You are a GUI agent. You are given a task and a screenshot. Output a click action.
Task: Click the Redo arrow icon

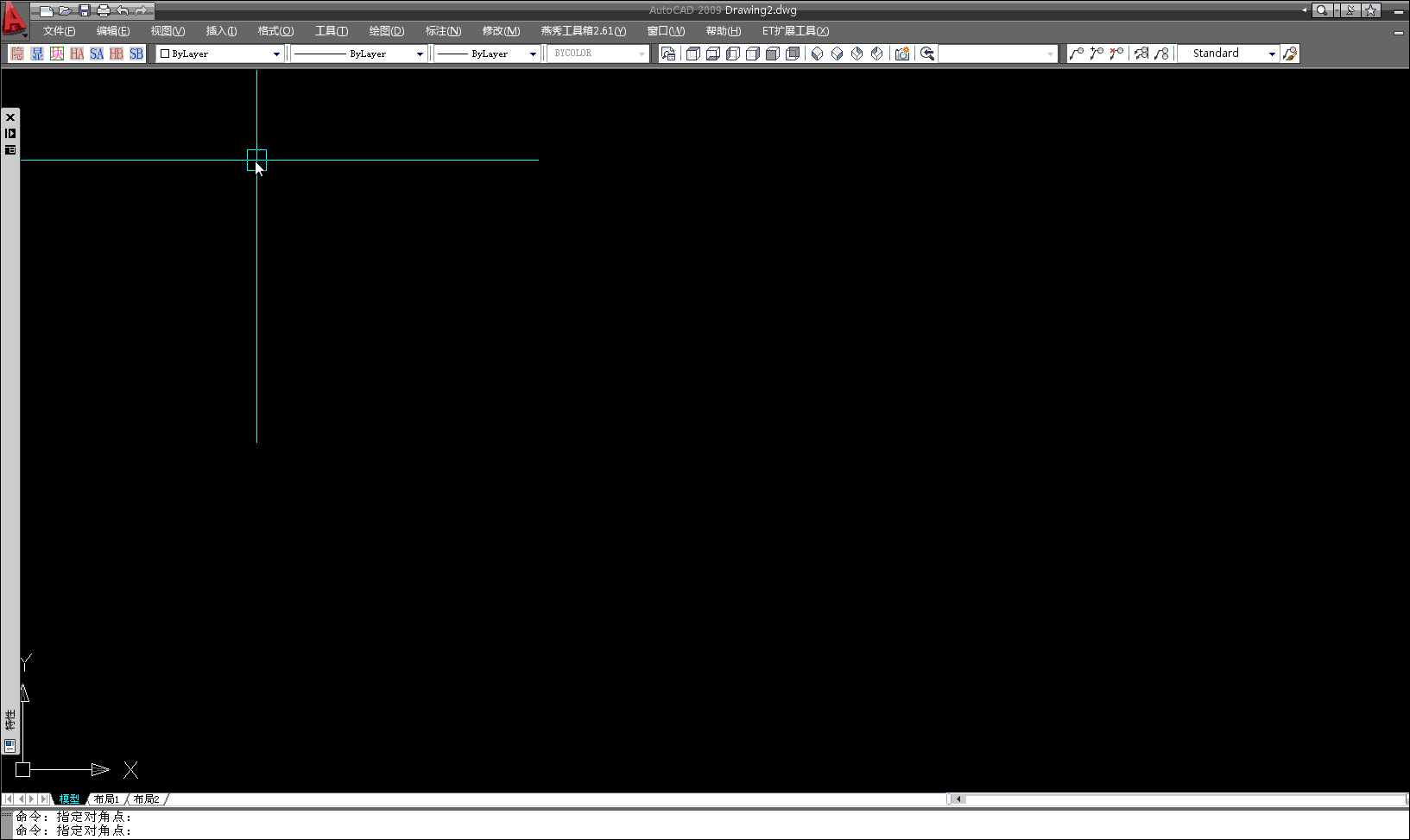pyautogui.click(x=141, y=10)
